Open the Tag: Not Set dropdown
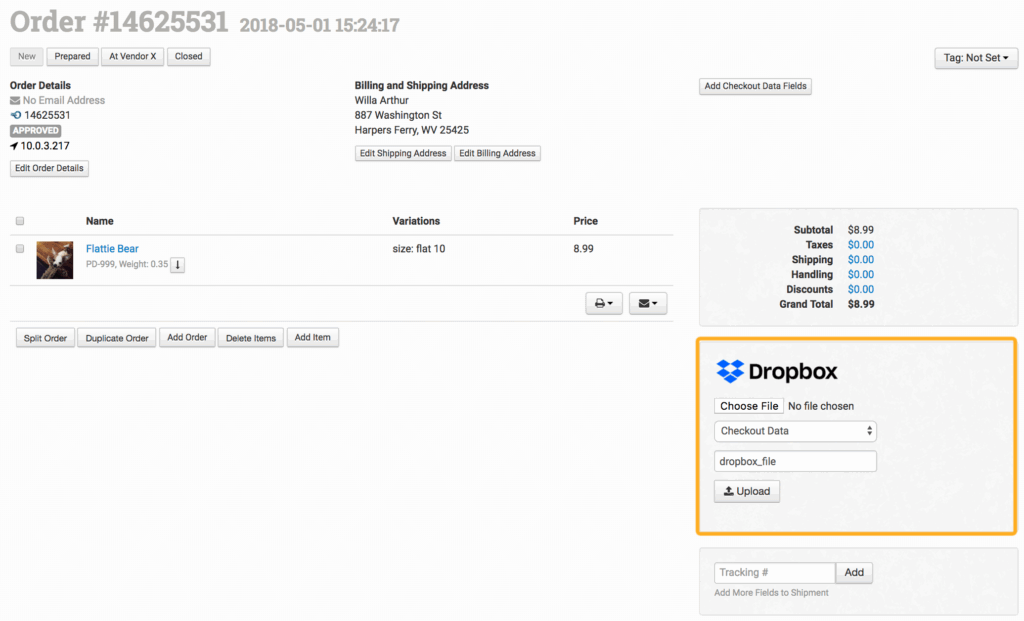The image size is (1024, 621). (x=975, y=58)
